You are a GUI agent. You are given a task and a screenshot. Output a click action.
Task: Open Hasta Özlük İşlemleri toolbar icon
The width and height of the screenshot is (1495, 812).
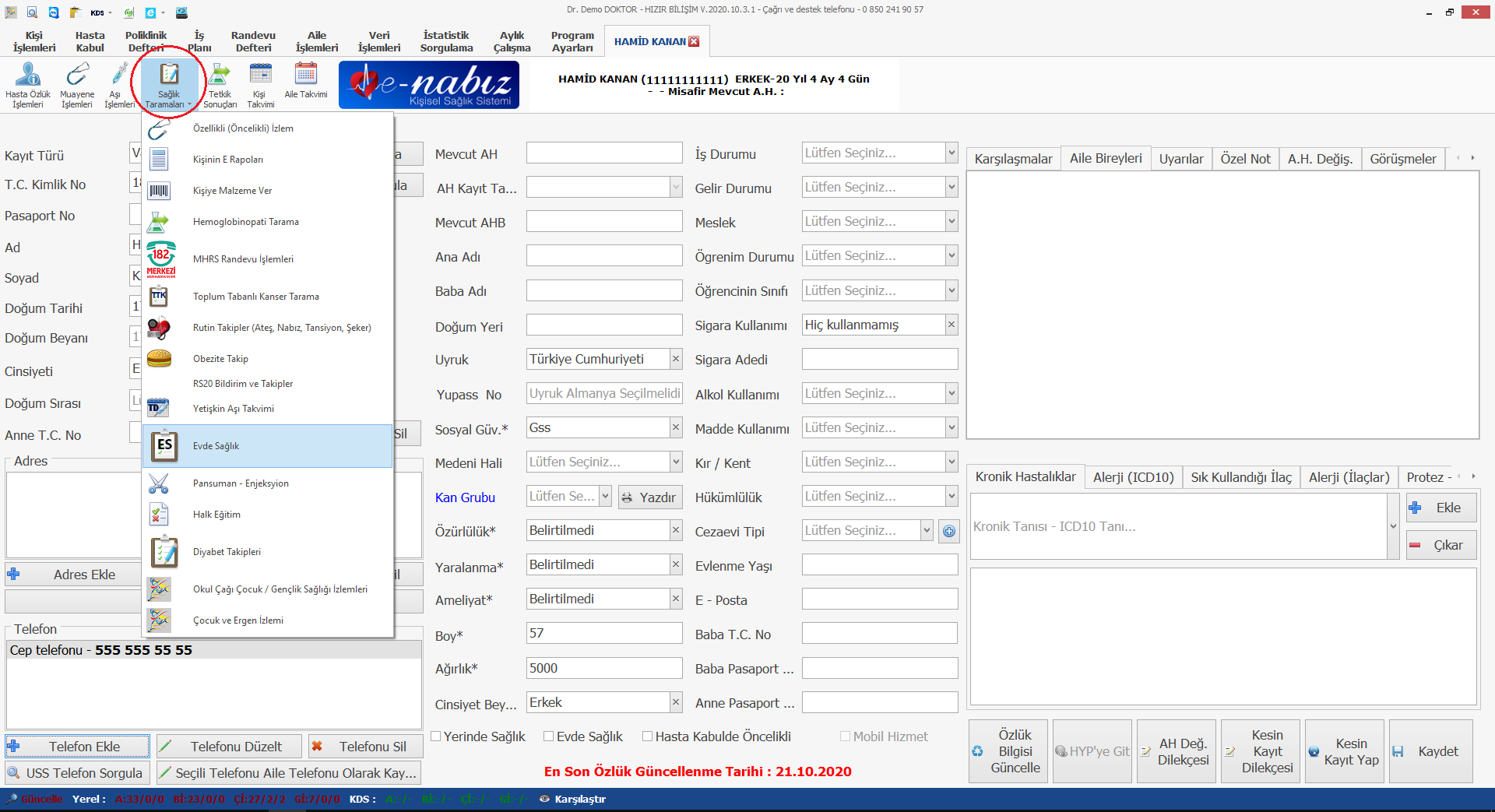coord(28,84)
